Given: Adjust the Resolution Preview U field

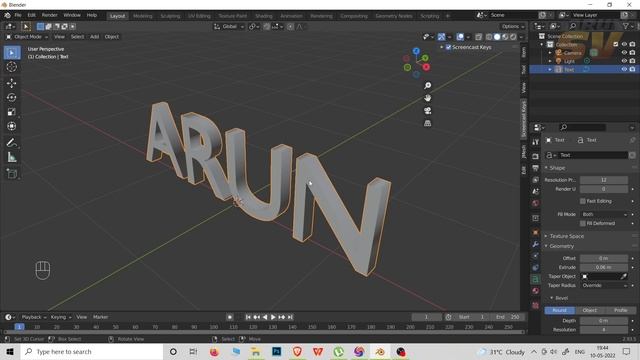Looking at the screenshot, I should 604,180.
